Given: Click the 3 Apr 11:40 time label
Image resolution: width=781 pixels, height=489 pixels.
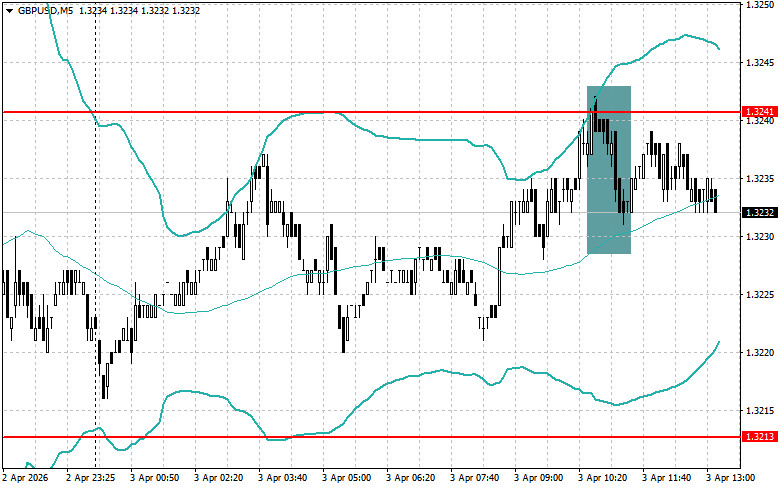Looking at the screenshot, I should [666, 478].
